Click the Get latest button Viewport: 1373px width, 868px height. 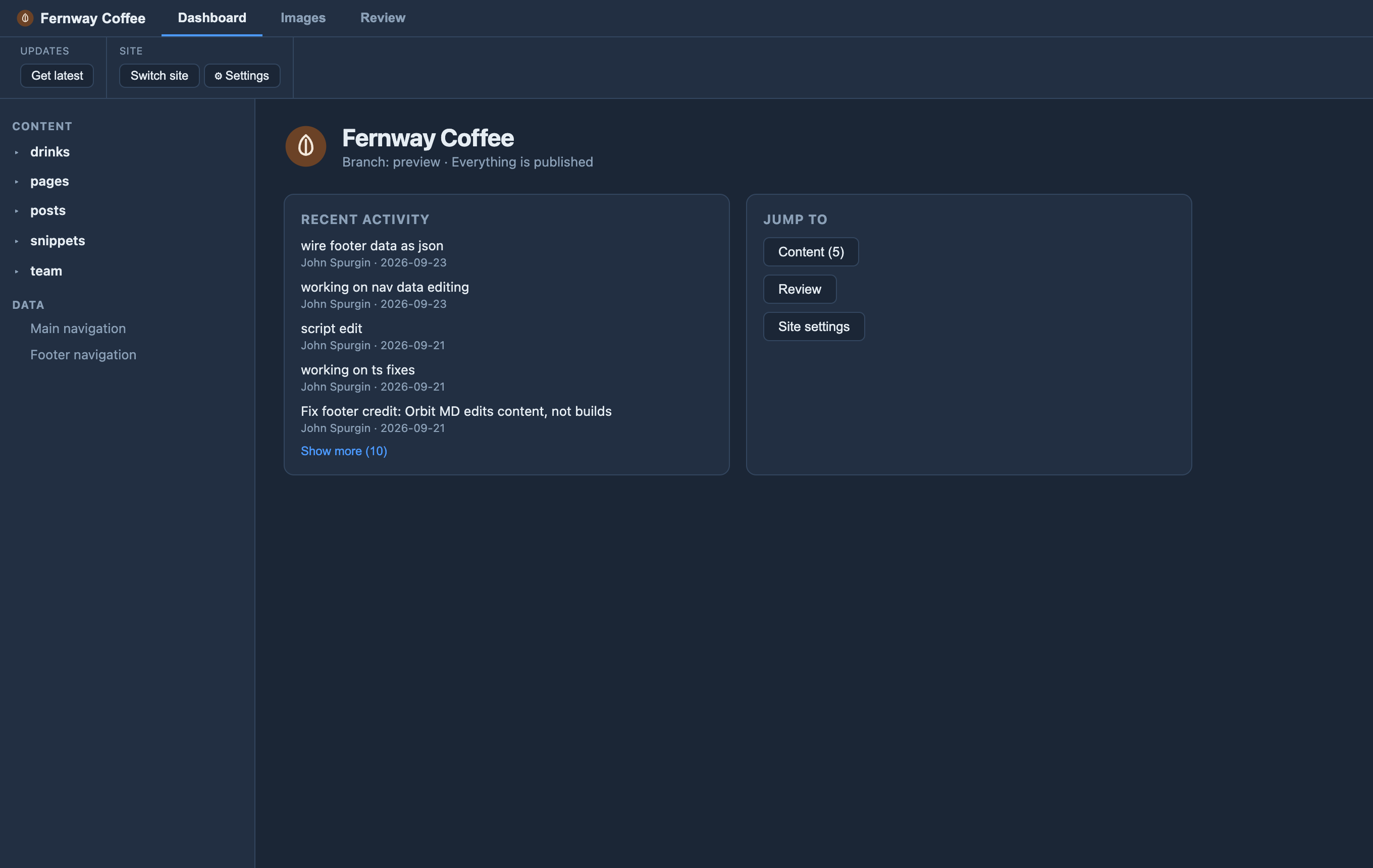point(57,76)
